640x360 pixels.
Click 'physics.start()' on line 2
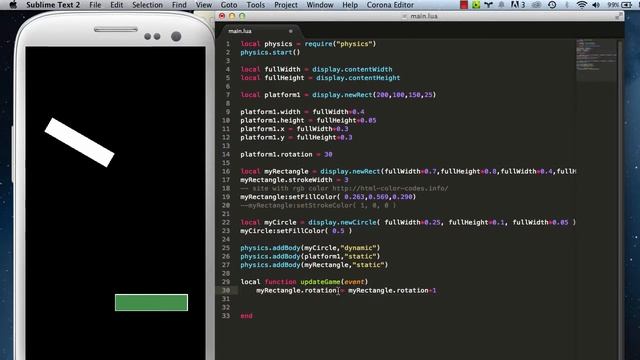pos(270,52)
